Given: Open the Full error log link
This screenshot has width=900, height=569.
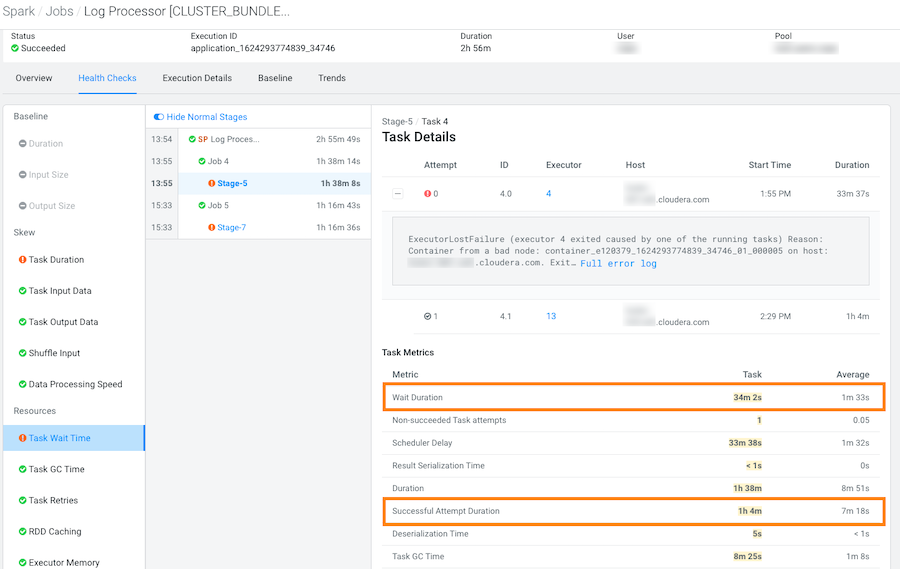Looking at the screenshot, I should pyautogui.click(x=618, y=264).
